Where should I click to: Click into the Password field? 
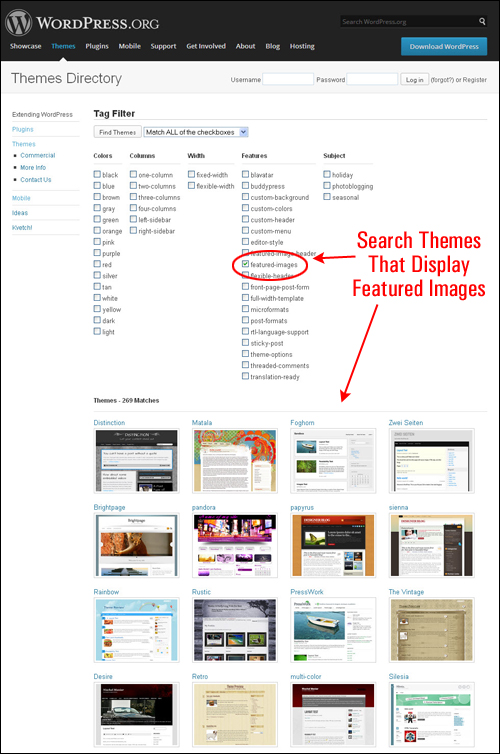click(373, 79)
